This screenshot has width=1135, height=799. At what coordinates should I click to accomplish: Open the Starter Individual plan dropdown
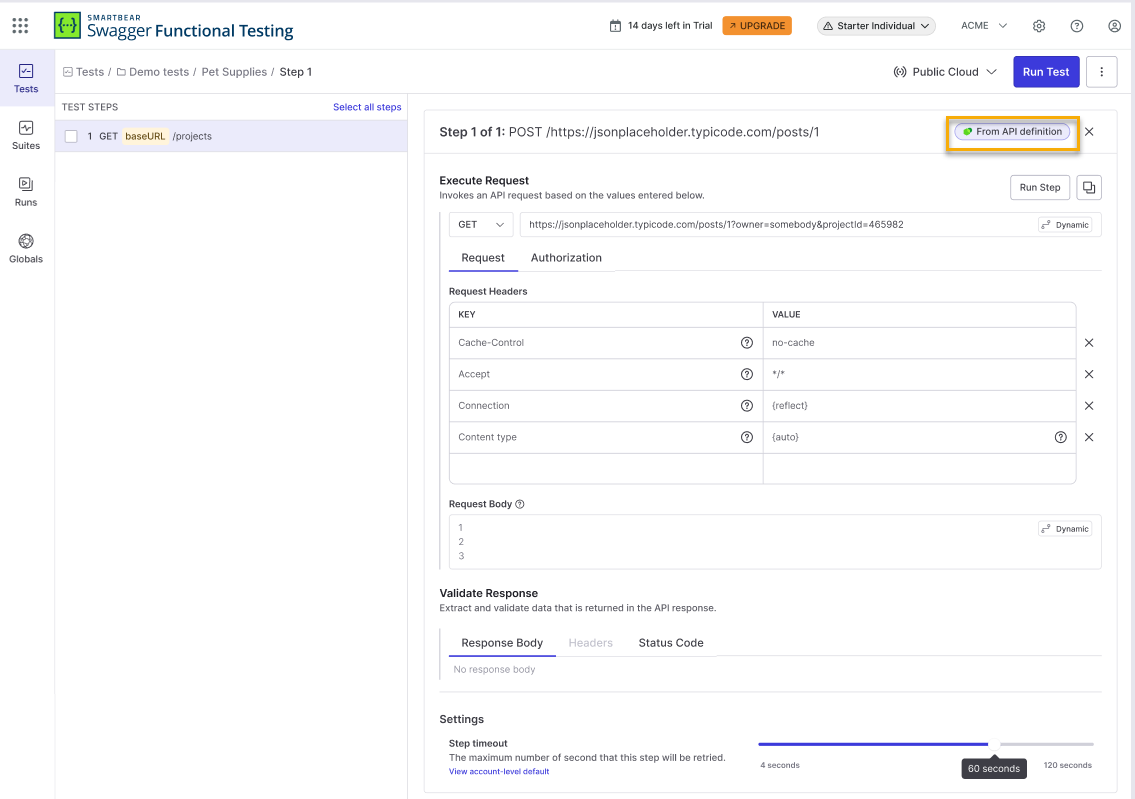coord(876,26)
